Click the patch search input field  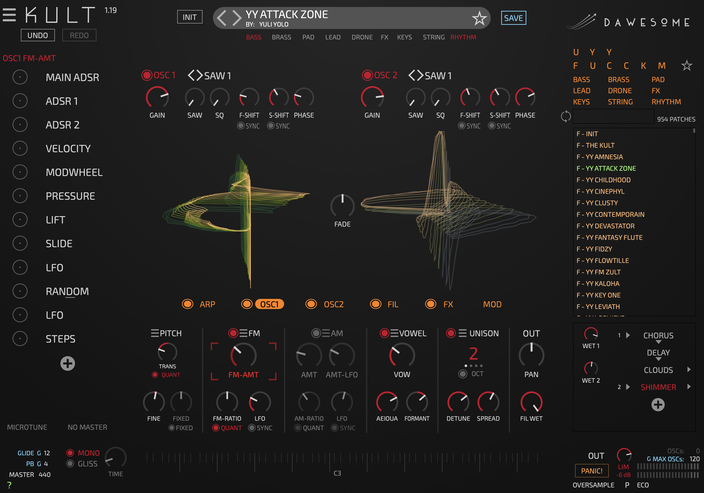[x=613, y=117]
